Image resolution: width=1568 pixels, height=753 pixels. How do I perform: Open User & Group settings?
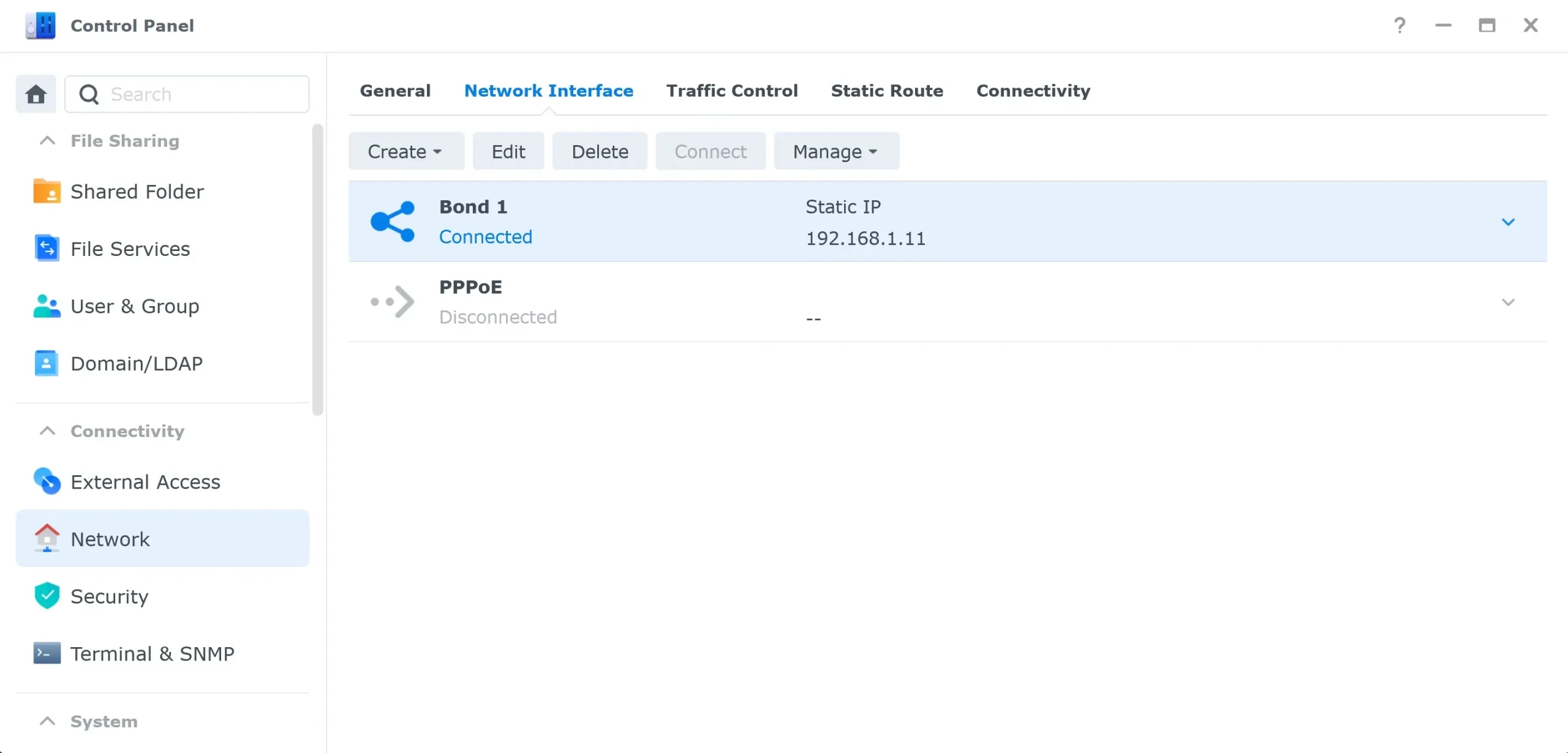click(134, 306)
